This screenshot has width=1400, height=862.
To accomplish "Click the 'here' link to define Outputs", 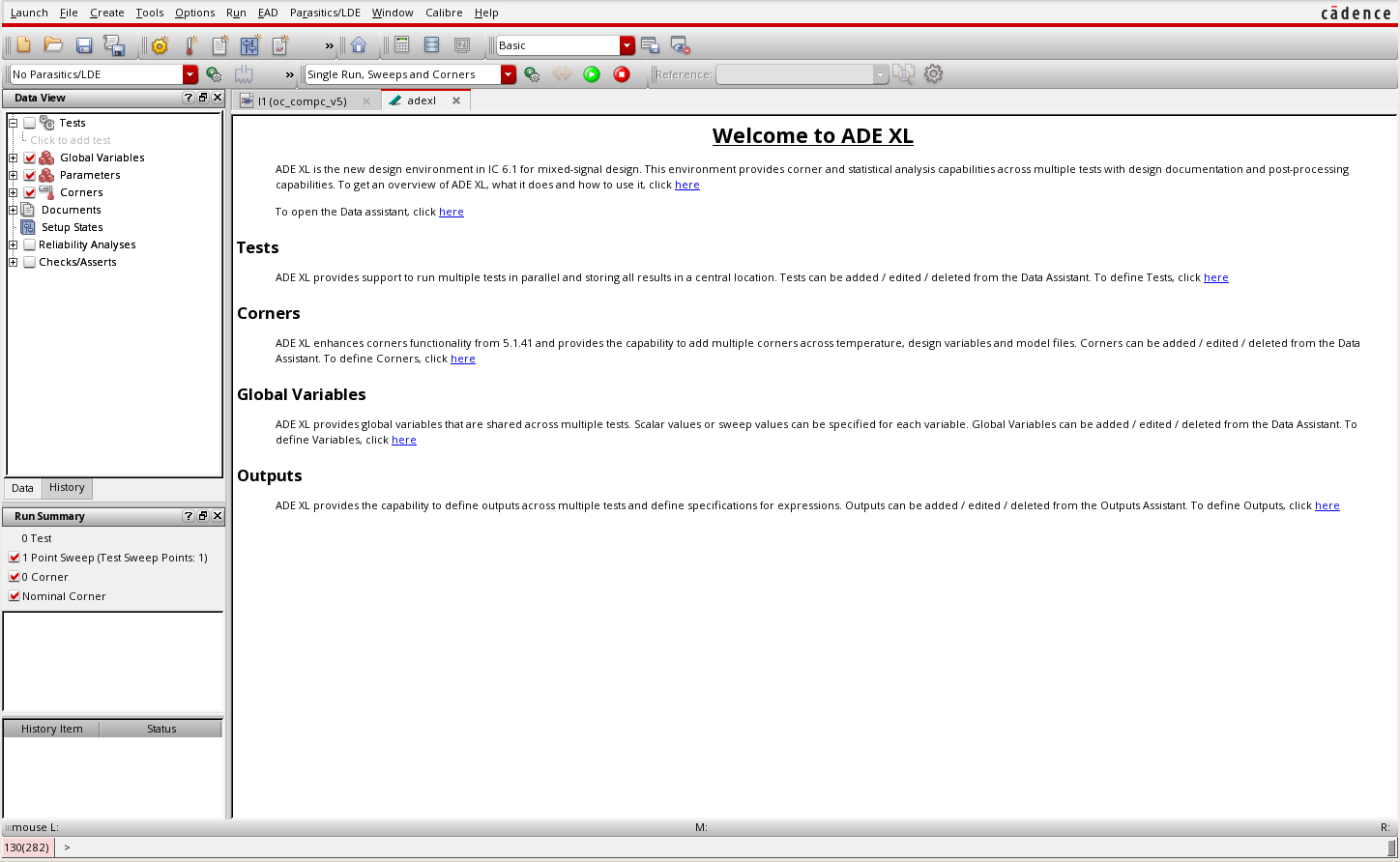I will [1327, 505].
